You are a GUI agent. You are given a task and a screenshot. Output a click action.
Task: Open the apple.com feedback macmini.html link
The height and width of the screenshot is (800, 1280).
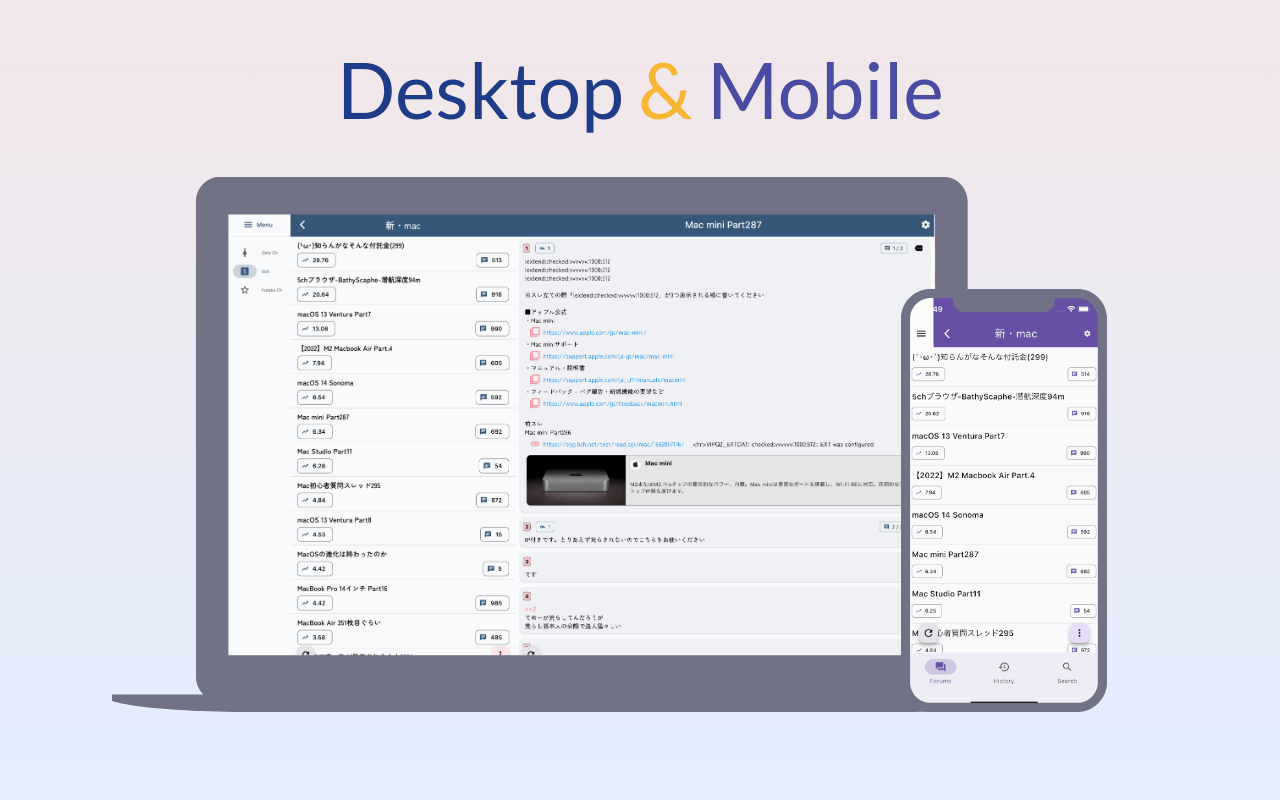click(612, 404)
